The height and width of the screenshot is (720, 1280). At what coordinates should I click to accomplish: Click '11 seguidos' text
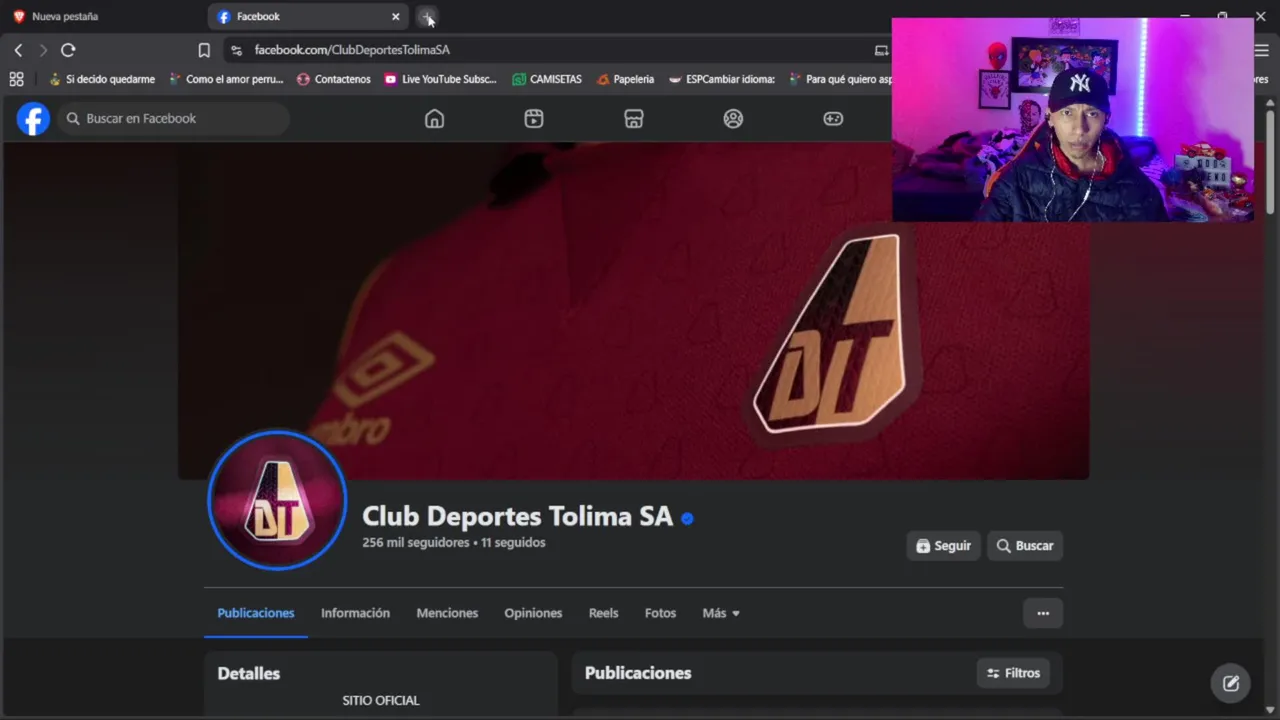point(513,543)
